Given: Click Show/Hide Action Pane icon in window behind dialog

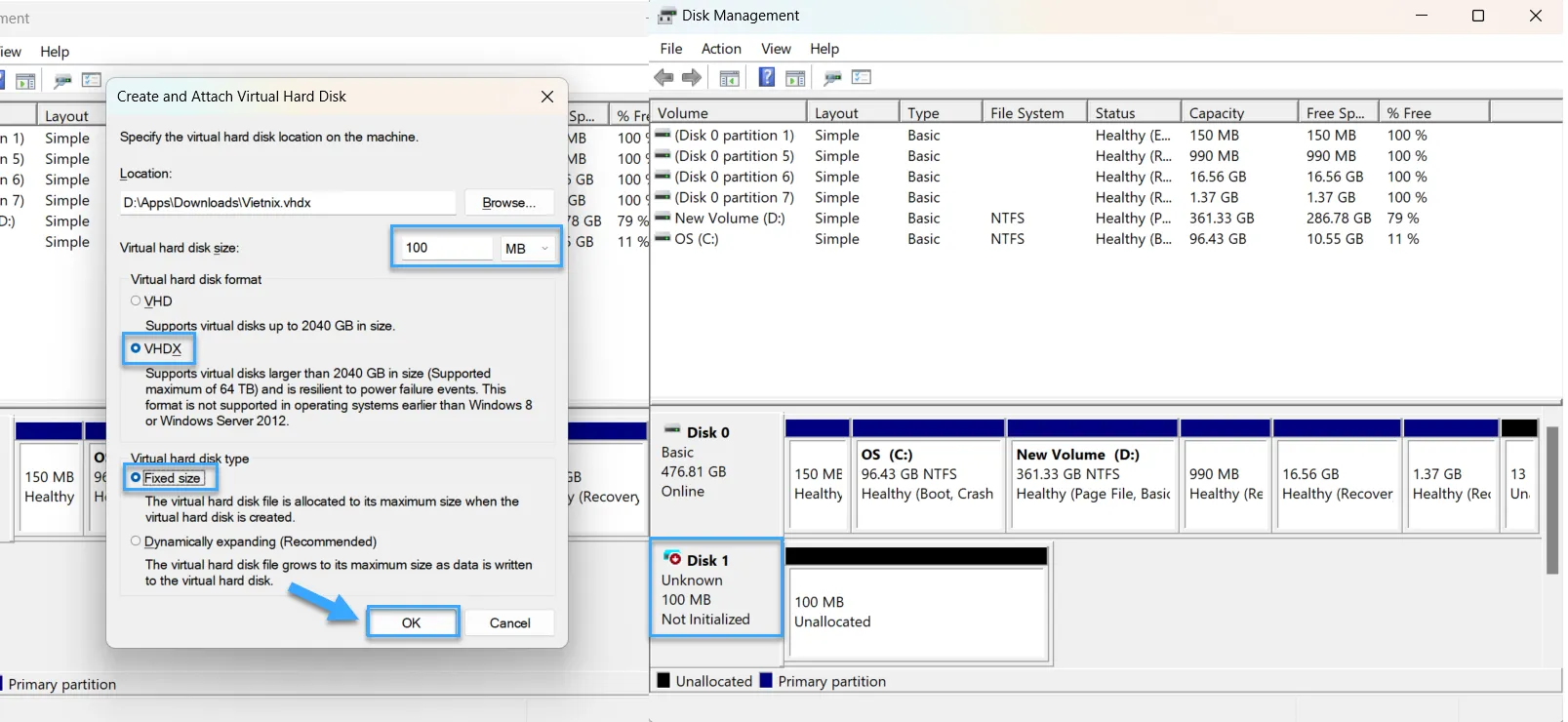Looking at the screenshot, I should point(26,81).
